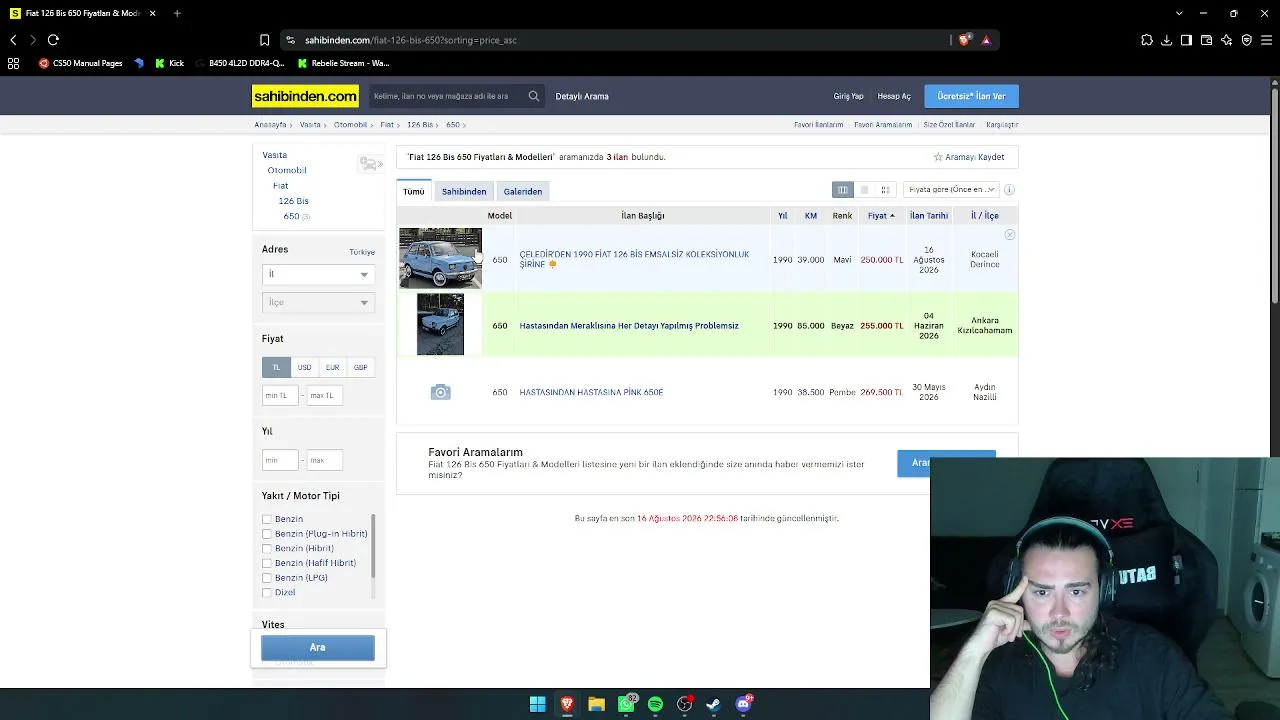
Task: Open the Fiyata göre sort dropdown
Action: pos(951,190)
